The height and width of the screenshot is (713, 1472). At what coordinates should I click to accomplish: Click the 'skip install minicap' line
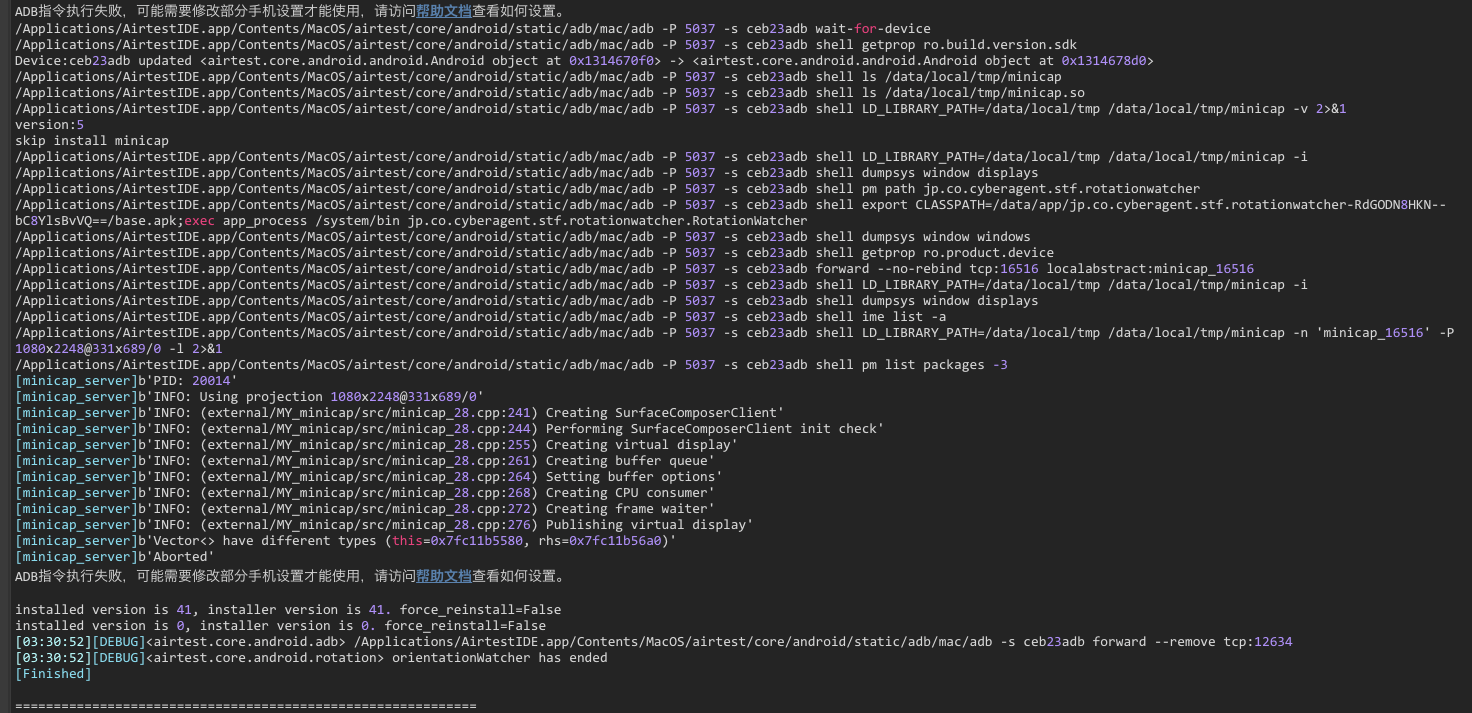pyautogui.click(x=92, y=141)
